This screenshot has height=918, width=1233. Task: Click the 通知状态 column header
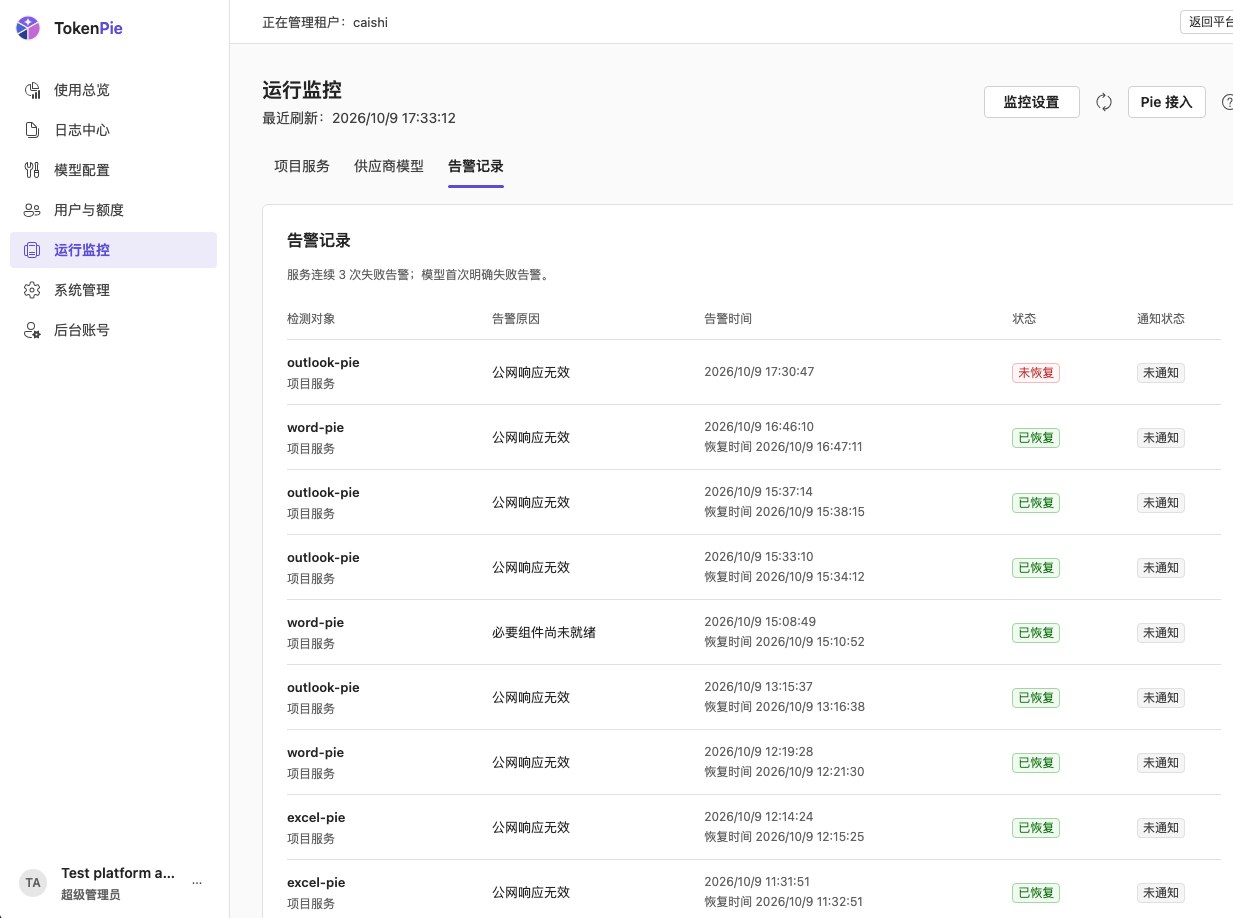[x=1161, y=319]
